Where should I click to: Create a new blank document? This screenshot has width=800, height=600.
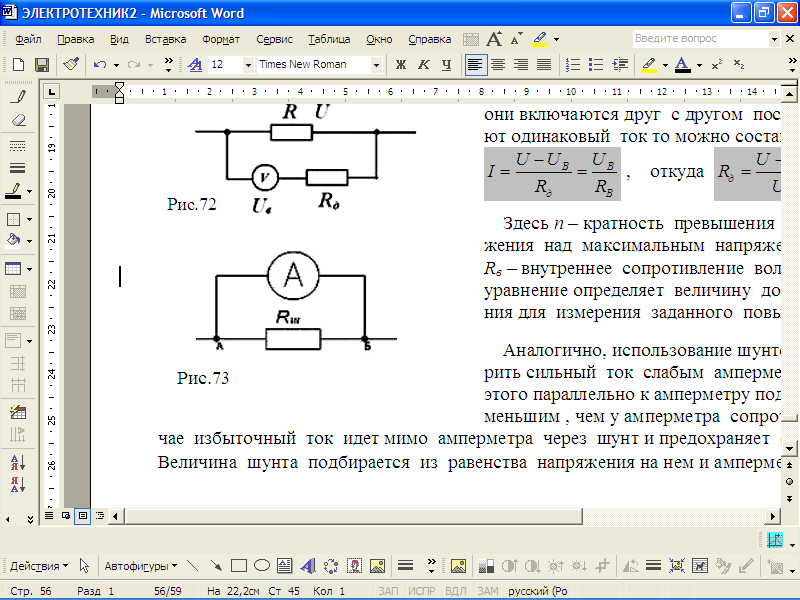tap(18, 64)
